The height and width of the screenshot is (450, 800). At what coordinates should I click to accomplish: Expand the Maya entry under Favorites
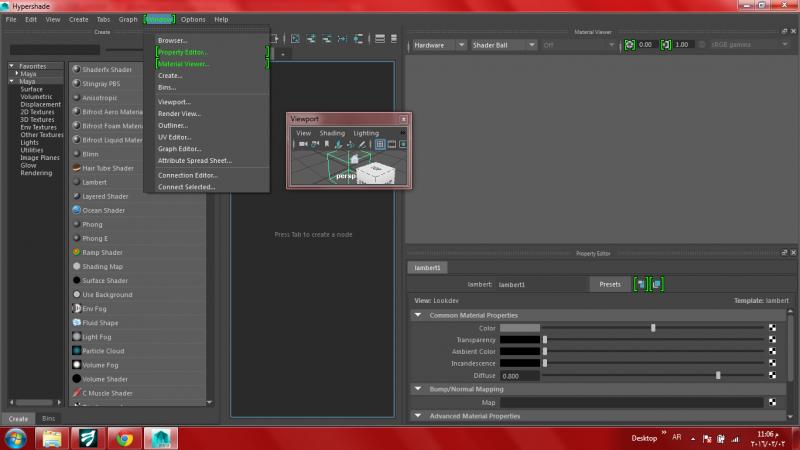16,73
